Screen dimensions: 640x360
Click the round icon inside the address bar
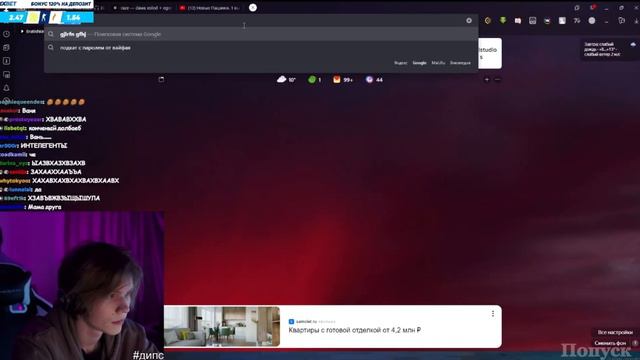coord(469,20)
